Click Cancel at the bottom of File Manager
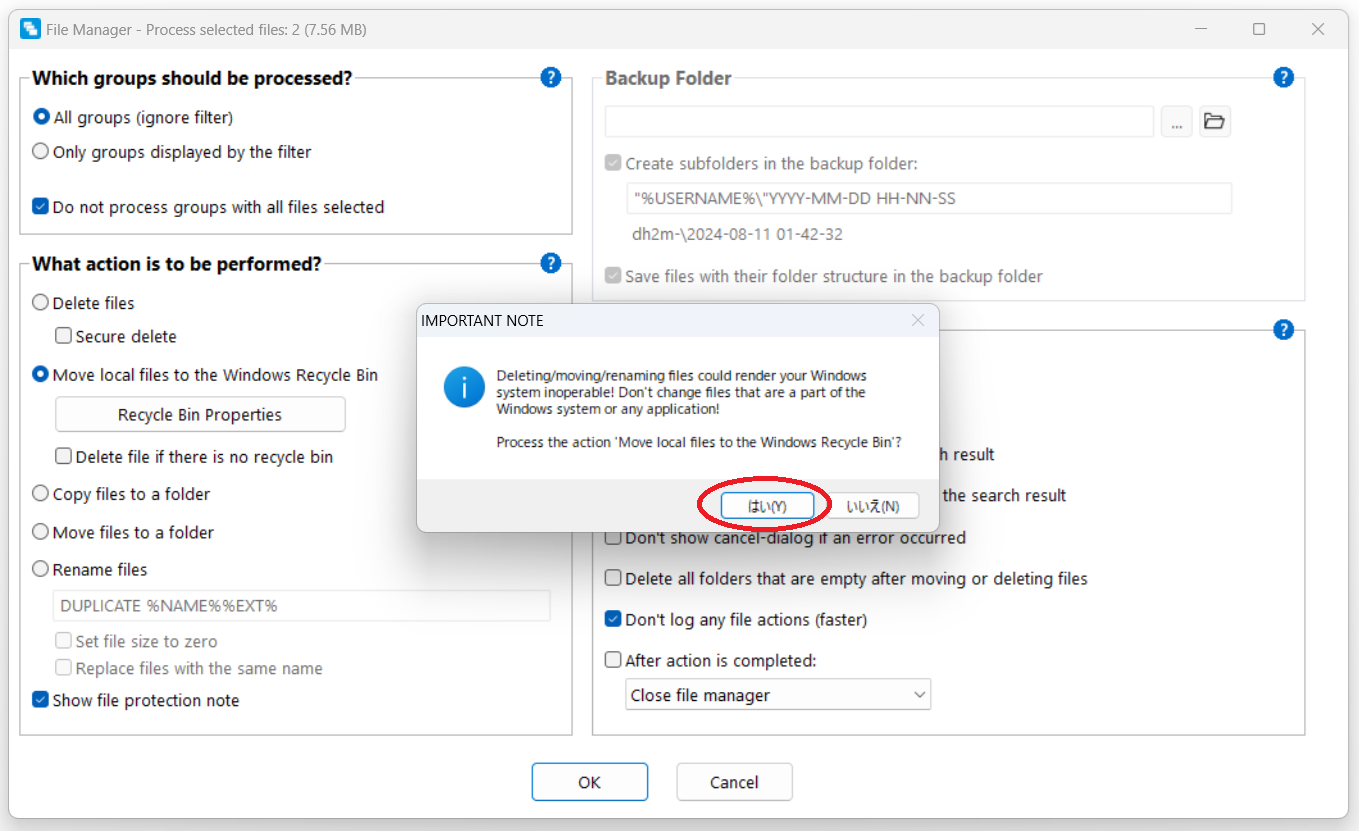This screenshot has width=1359, height=831. click(x=734, y=782)
